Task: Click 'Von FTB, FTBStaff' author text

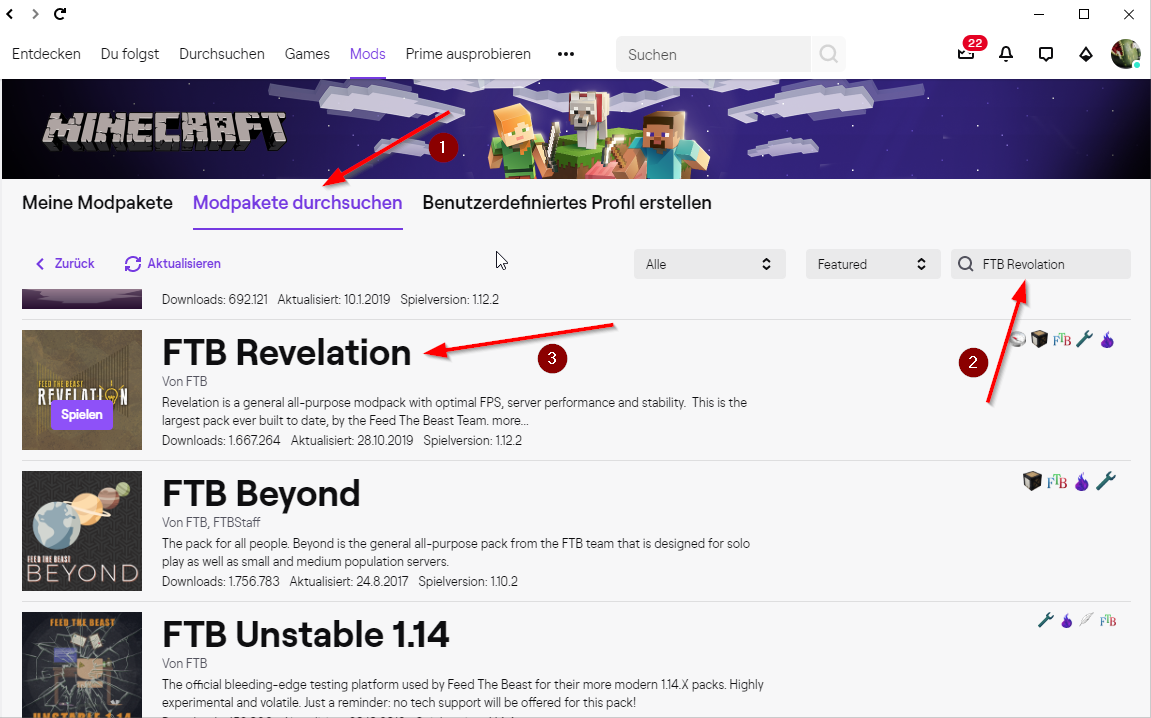Action: point(211,523)
